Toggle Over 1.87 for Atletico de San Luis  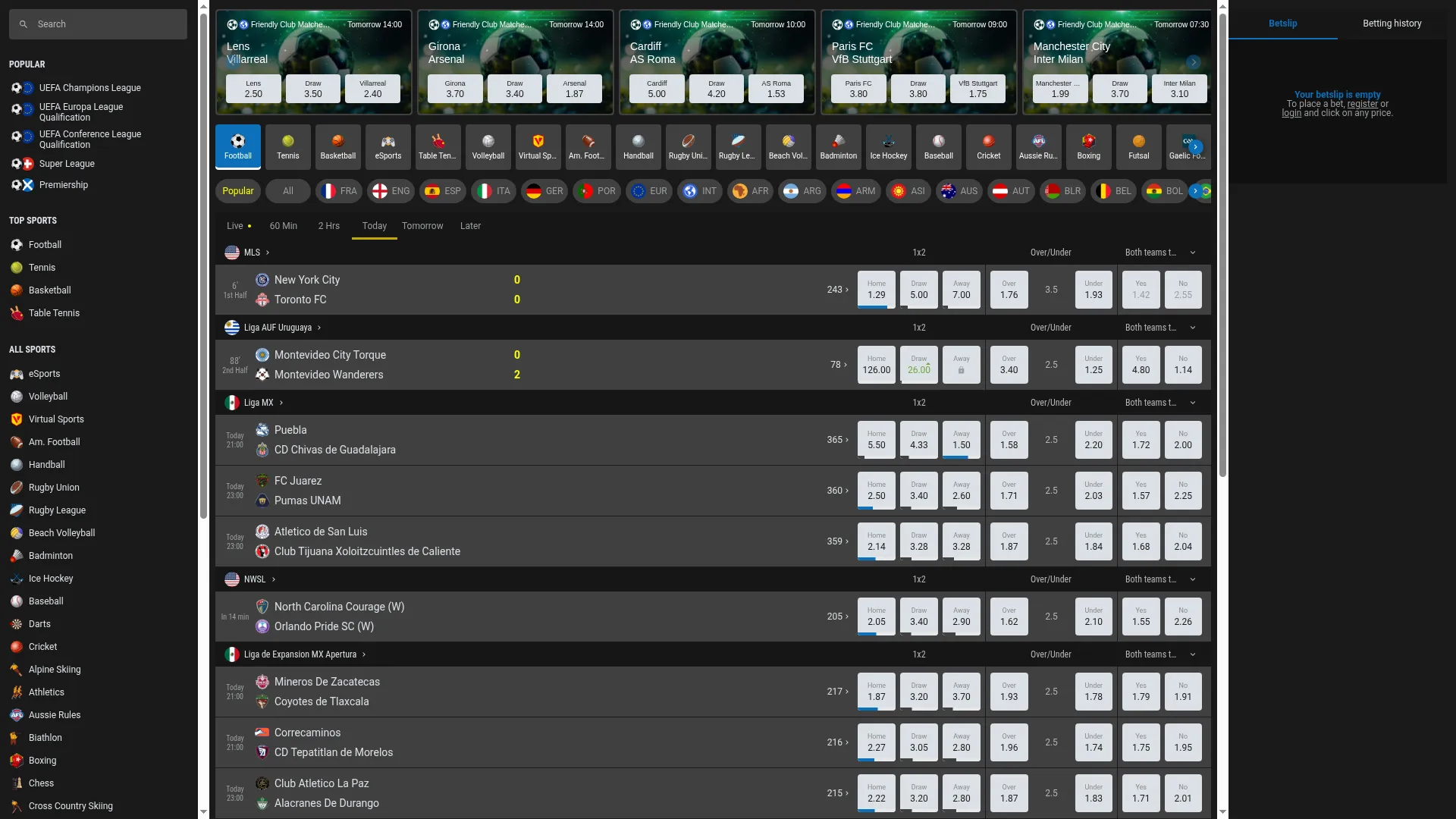click(x=1009, y=541)
